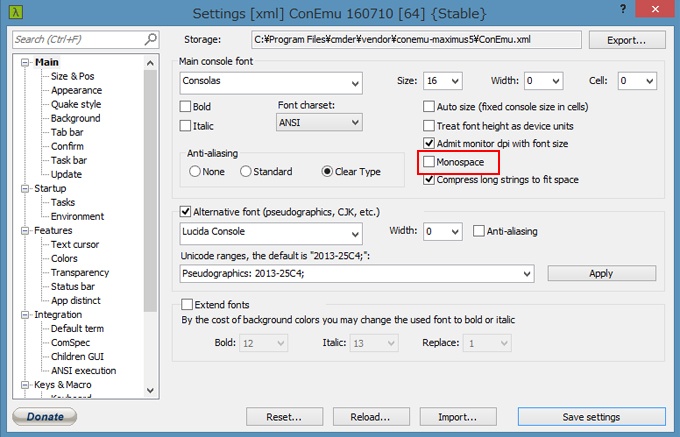This screenshot has width=680, height=437.
Task: Open Colors settings page
Action: coord(64,258)
